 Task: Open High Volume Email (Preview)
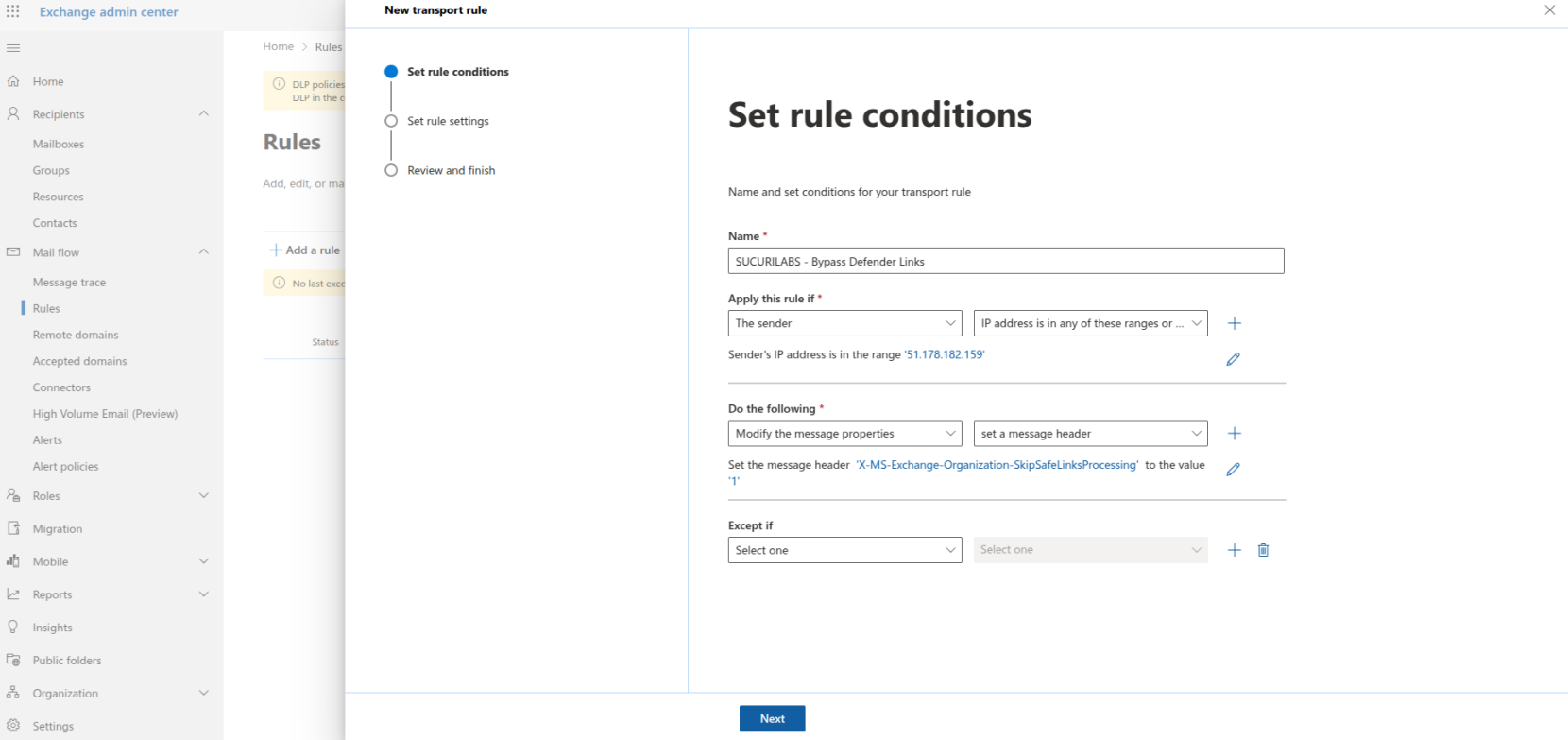click(x=105, y=414)
